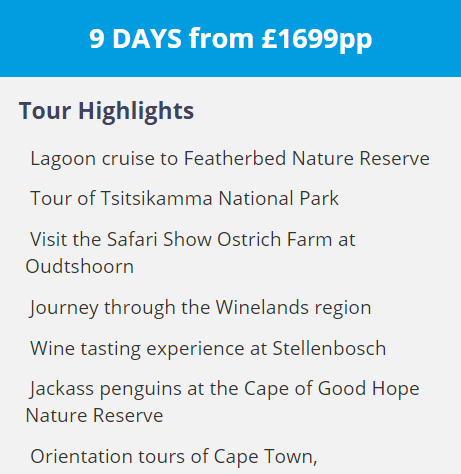Click Wine tasting experience at Stellenbosch
Image resolution: width=461 pixels, height=474 pixels.
click(208, 349)
